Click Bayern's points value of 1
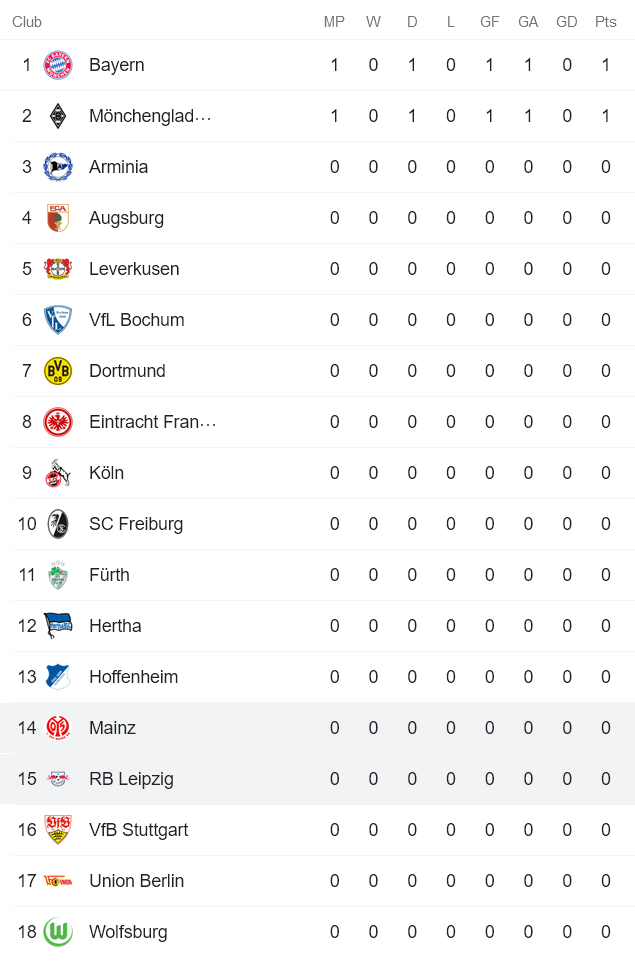 coord(605,64)
